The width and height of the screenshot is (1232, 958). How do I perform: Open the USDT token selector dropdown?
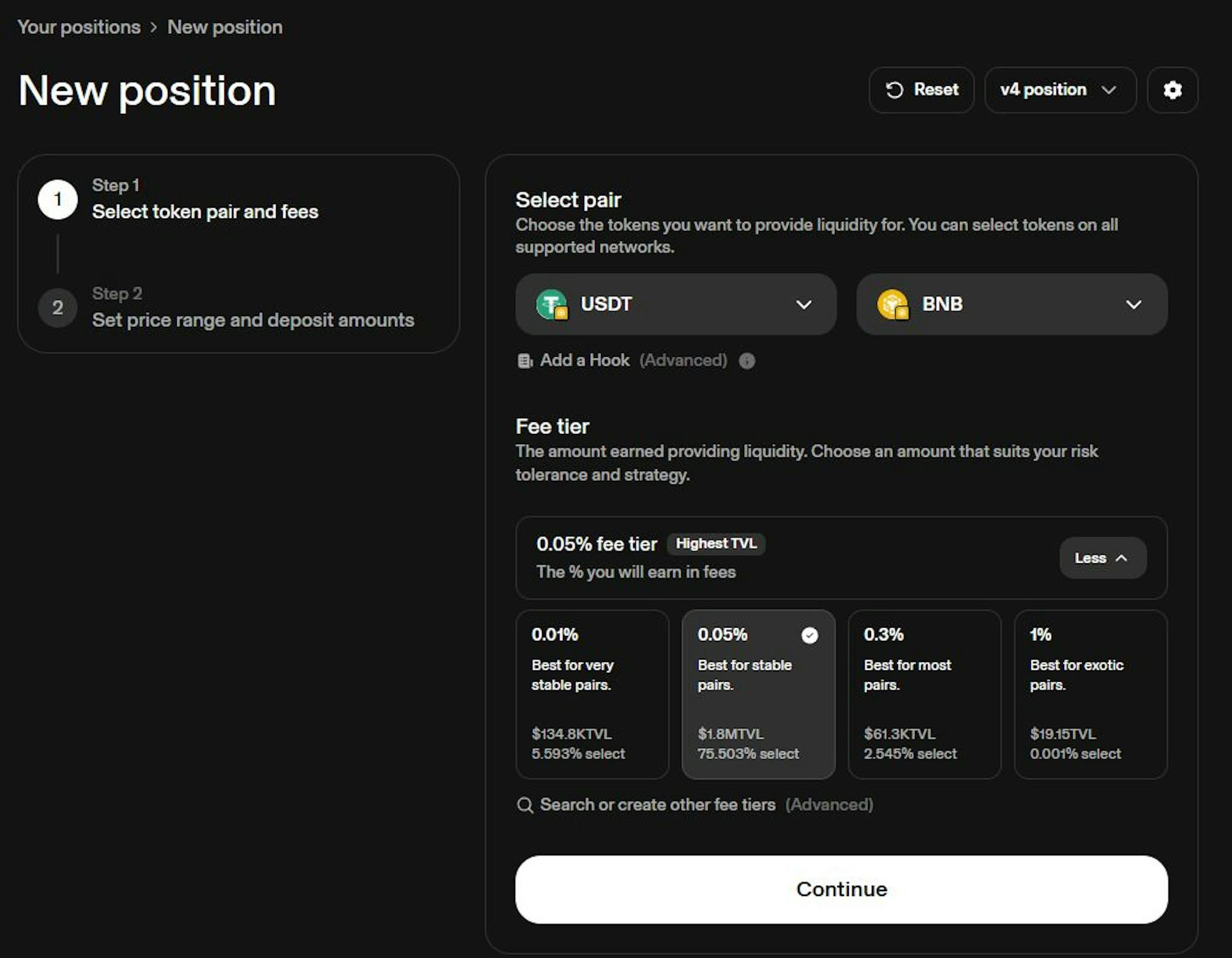click(x=676, y=304)
